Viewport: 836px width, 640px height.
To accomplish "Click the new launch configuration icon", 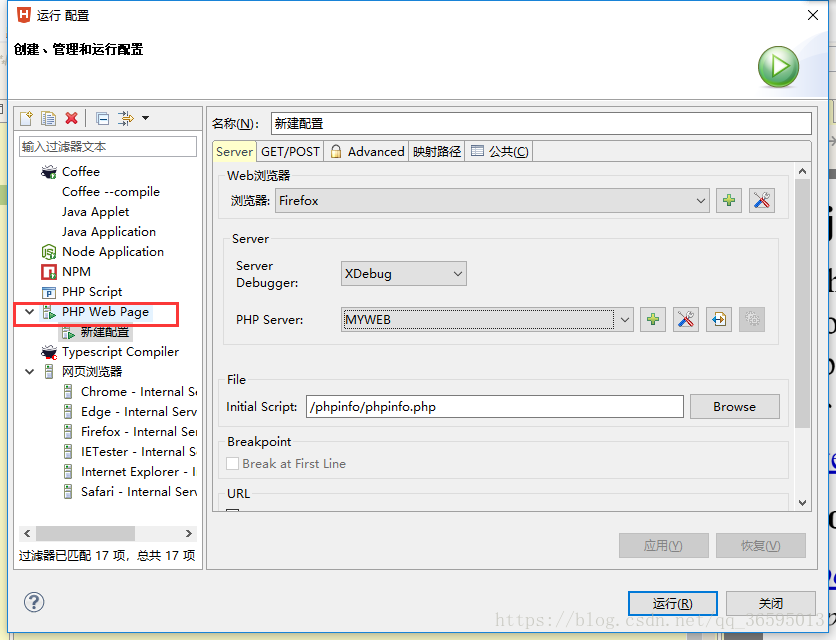I will pos(26,118).
